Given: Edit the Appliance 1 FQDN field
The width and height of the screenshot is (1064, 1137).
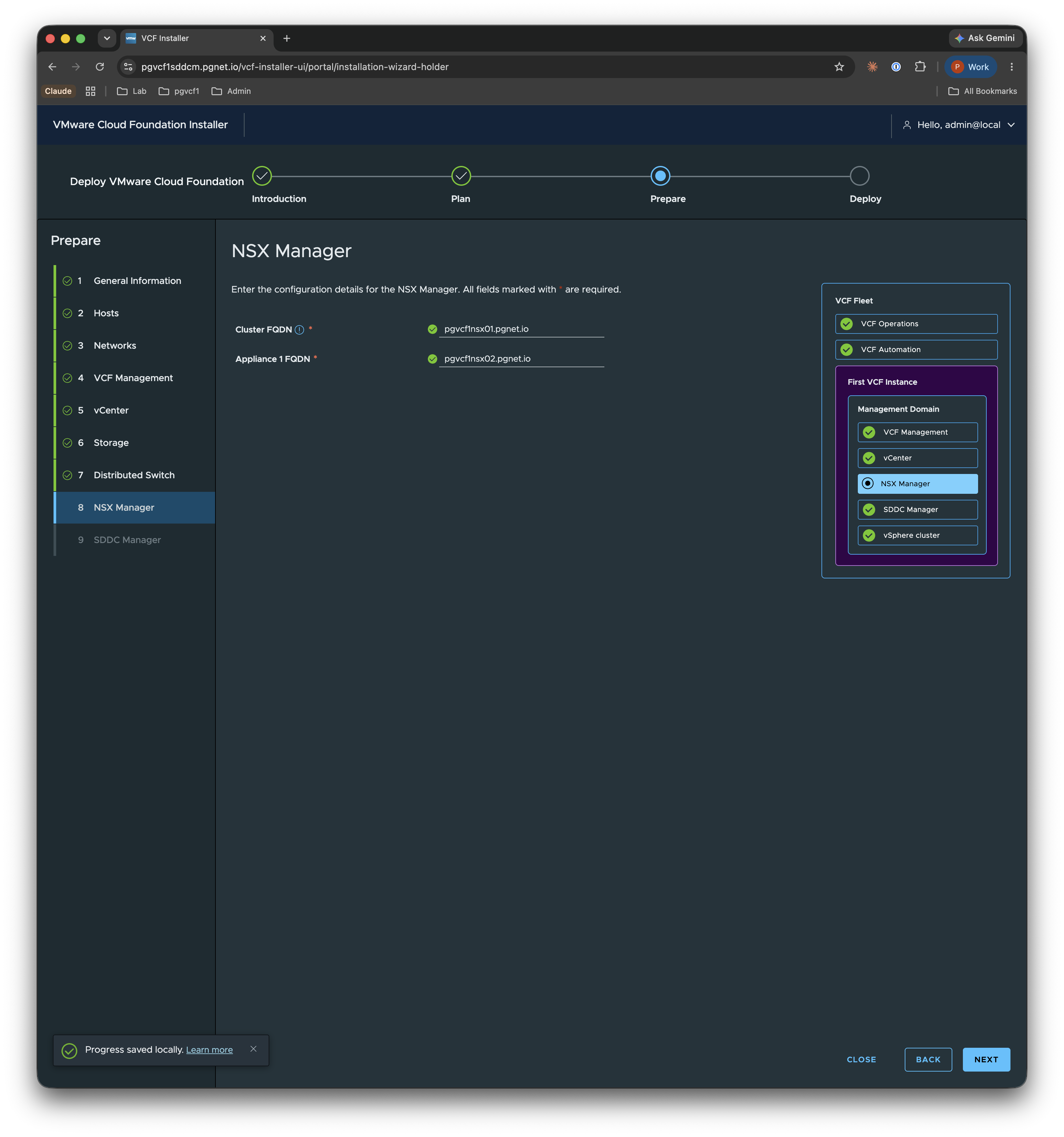Looking at the screenshot, I should [521, 359].
